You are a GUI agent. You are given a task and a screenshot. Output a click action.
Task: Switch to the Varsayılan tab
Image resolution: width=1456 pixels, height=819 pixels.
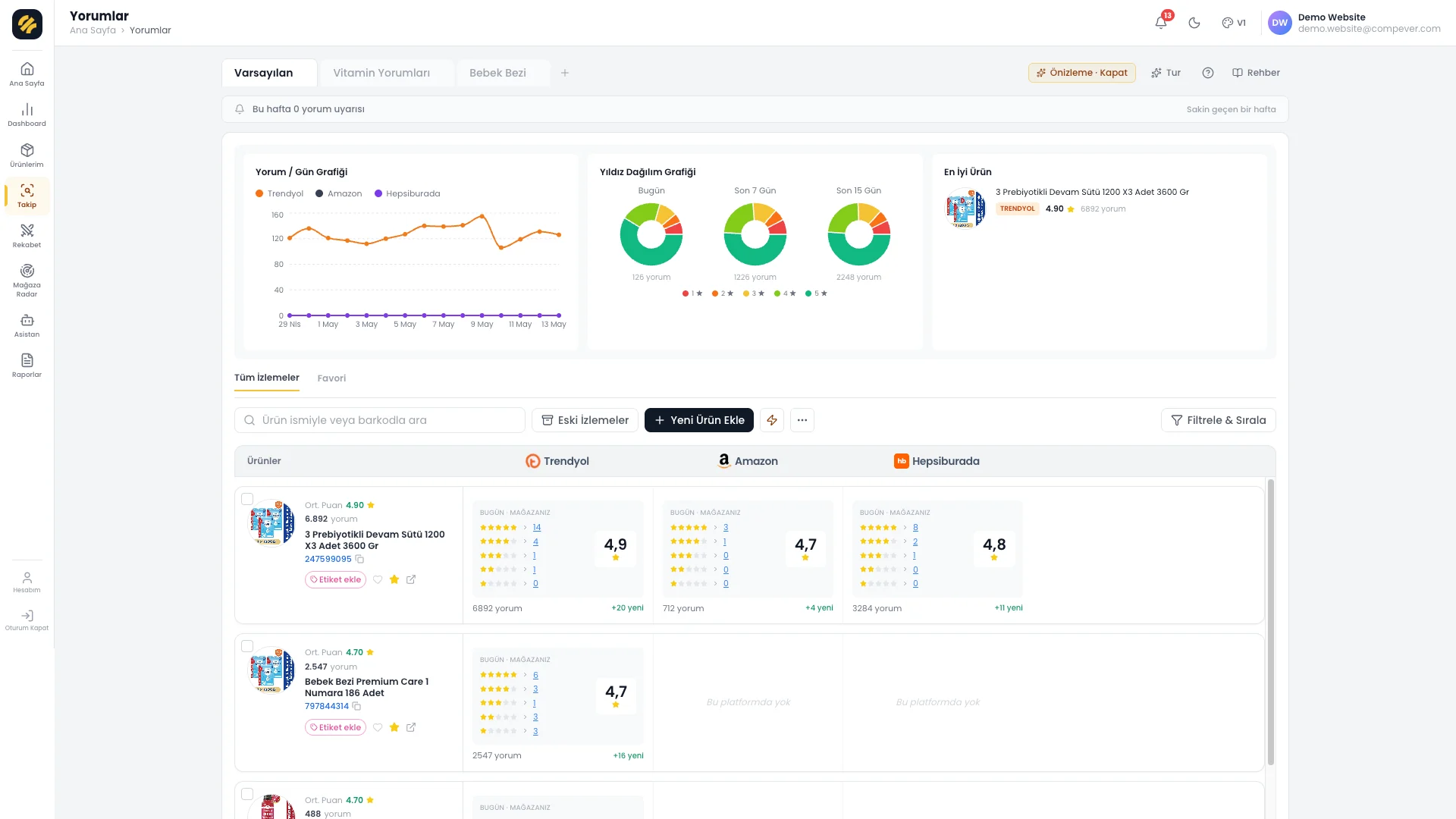point(269,73)
